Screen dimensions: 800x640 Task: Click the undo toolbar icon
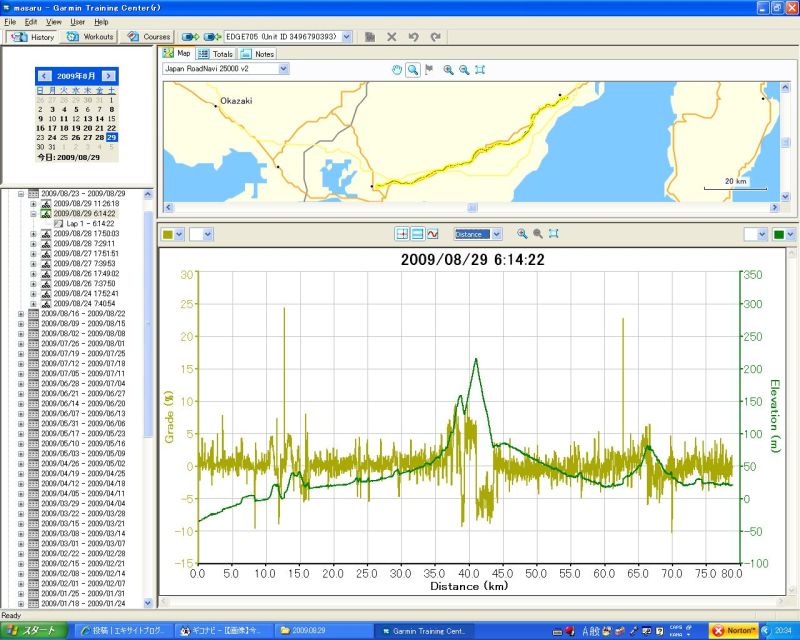[414, 37]
